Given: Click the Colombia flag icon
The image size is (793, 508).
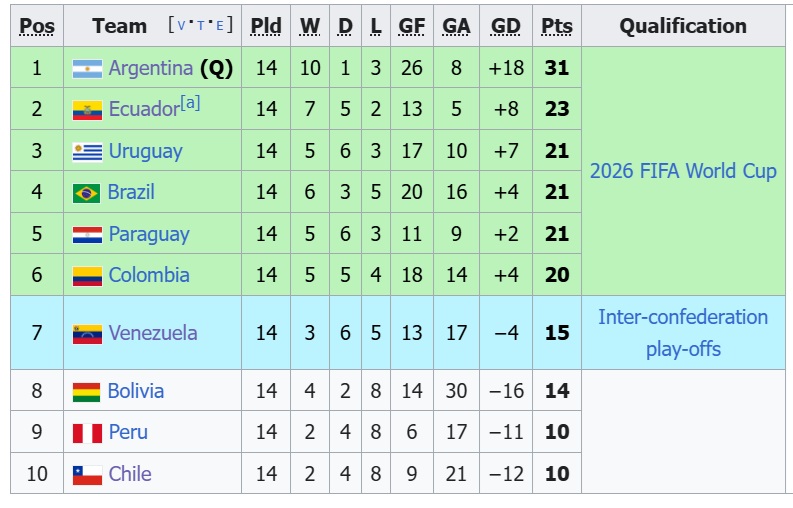Looking at the screenshot, I should coord(87,276).
